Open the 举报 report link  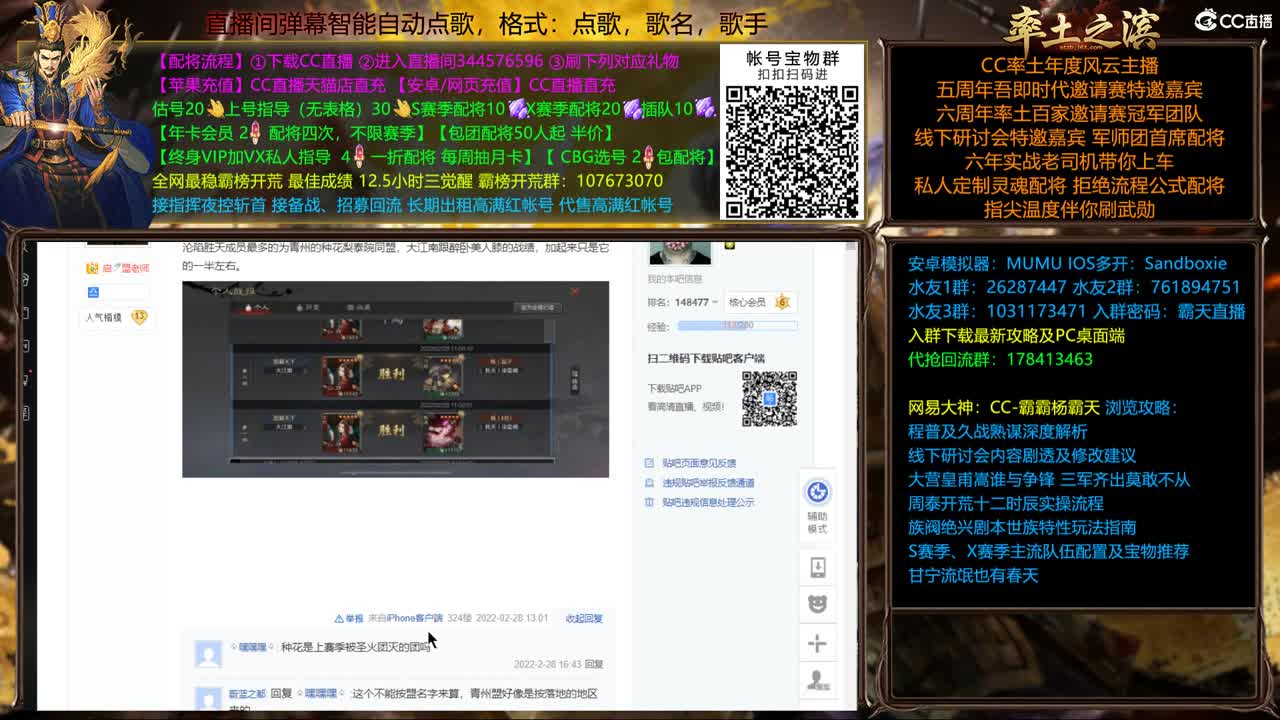(x=349, y=618)
